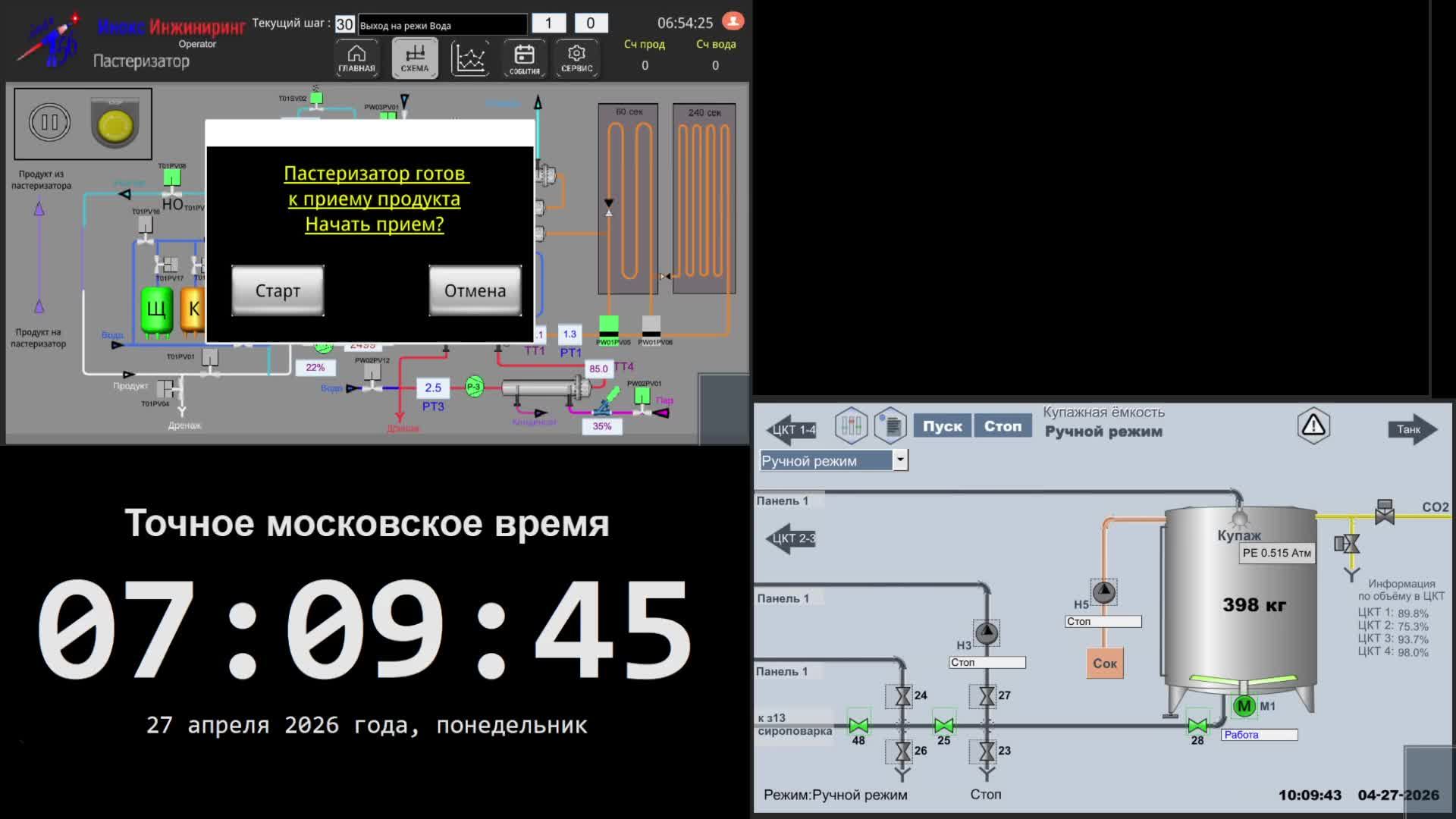The image size is (1456, 819).
Task: Toggle pump H3 on the blending scheme
Action: coord(987,632)
